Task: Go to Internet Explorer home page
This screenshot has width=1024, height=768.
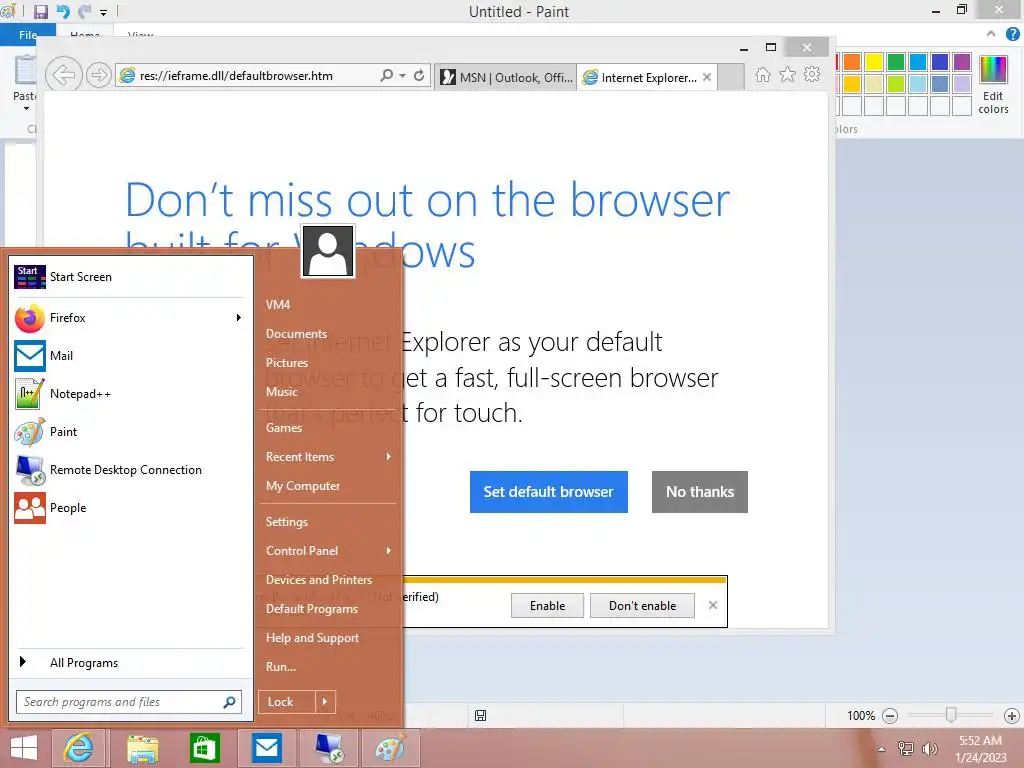Action: click(x=763, y=74)
